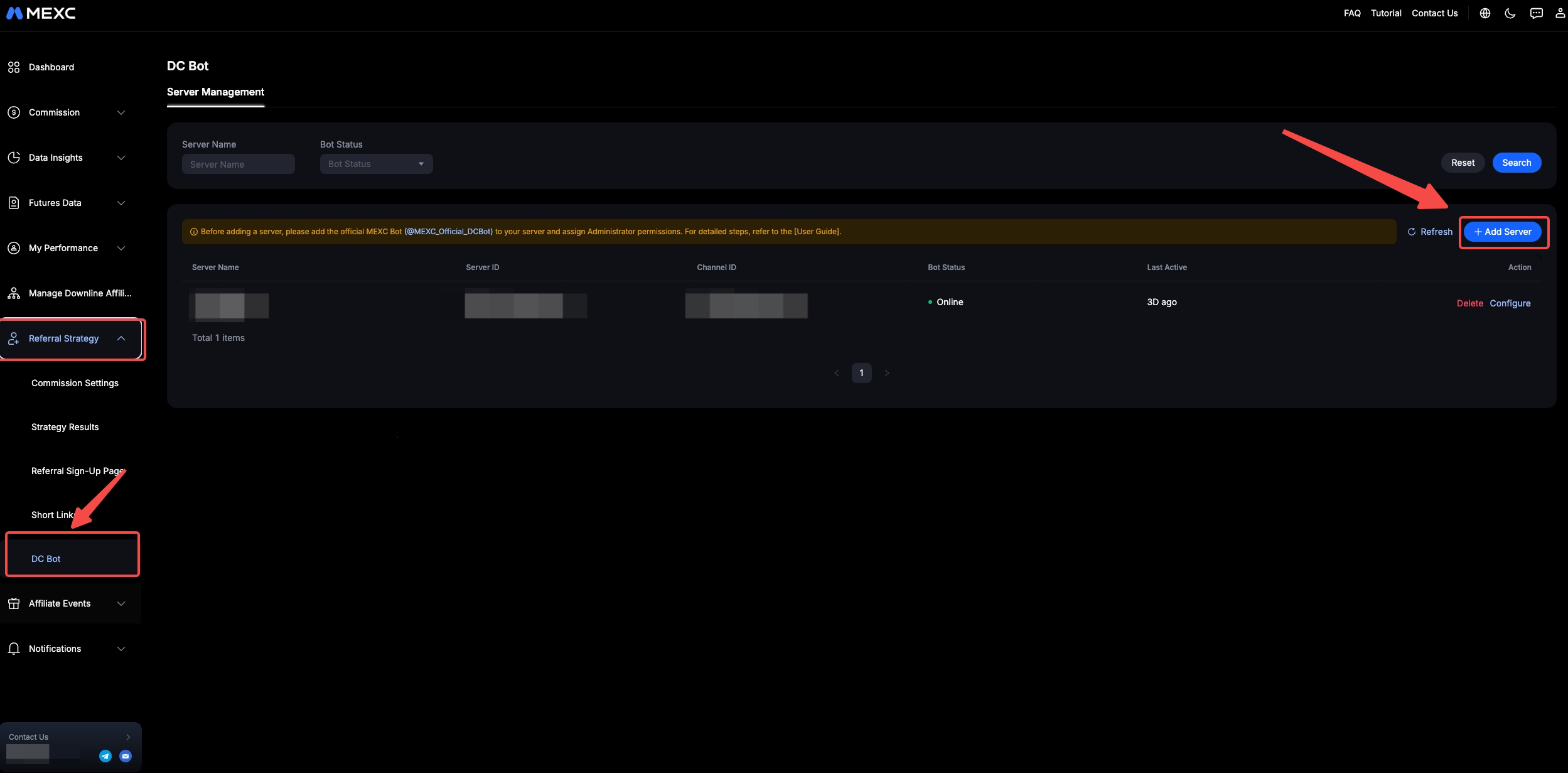Expand the Commission menu chevron
The width and height of the screenshot is (1568, 773).
(x=121, y=112)
